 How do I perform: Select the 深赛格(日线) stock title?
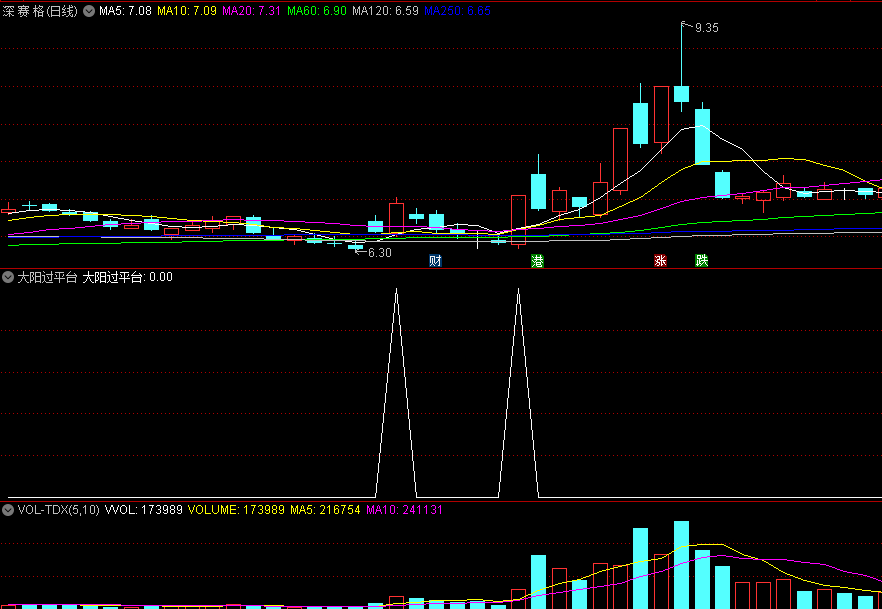click(40, 11)
